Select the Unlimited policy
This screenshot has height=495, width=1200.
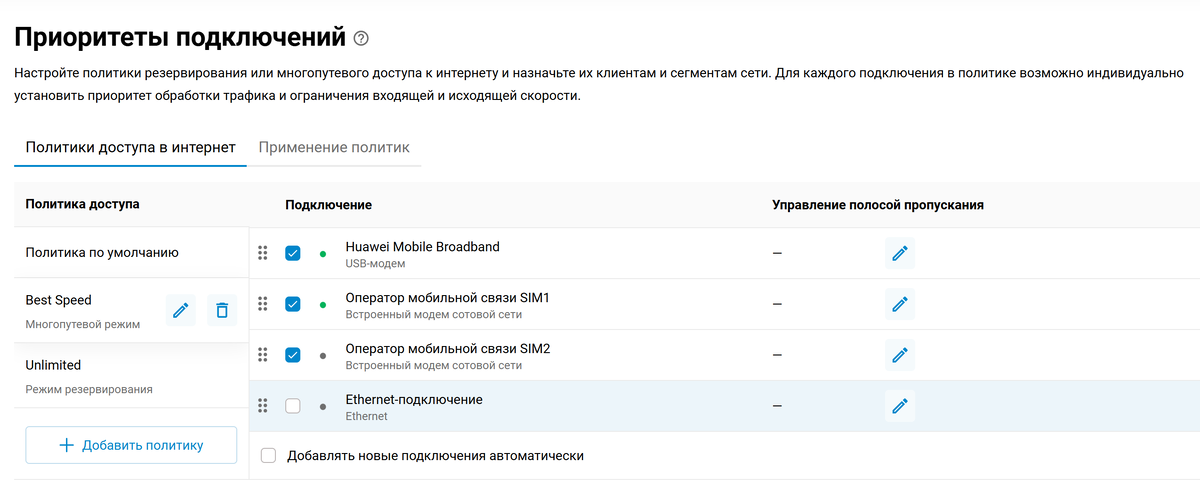tap(131, 376)
